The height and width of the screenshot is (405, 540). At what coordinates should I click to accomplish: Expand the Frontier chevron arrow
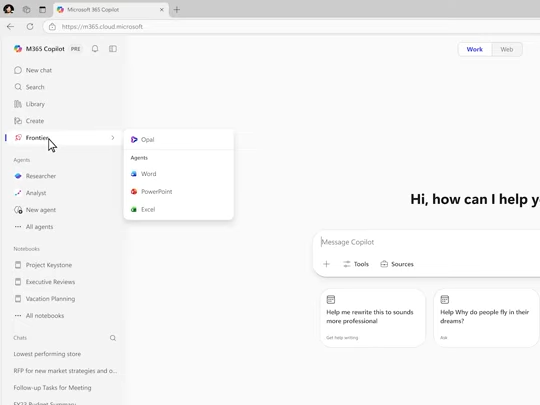[x=113, y=138]
